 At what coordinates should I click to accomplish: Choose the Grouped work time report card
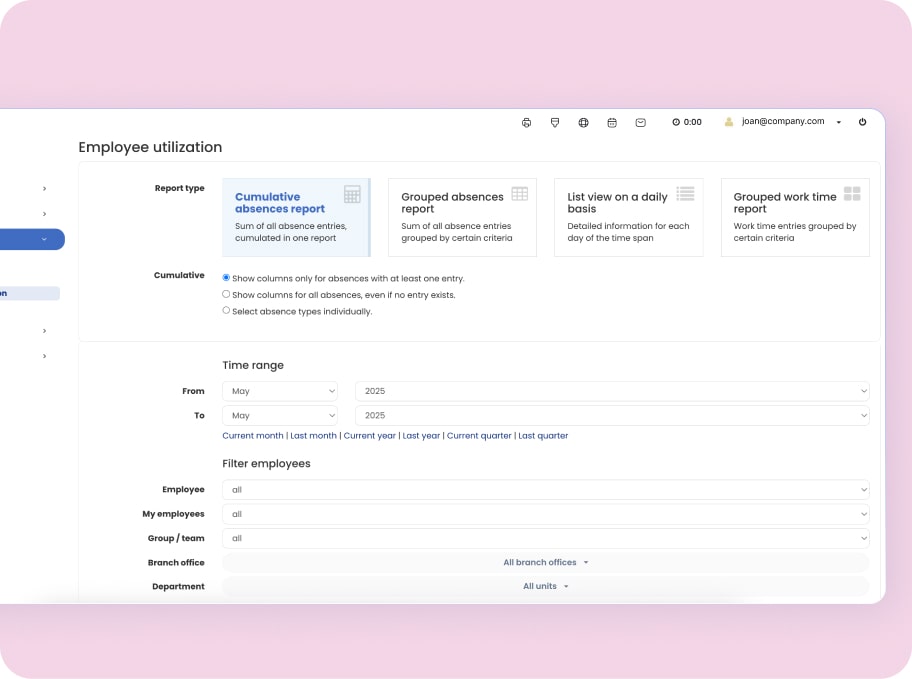(x=795, y=217)
